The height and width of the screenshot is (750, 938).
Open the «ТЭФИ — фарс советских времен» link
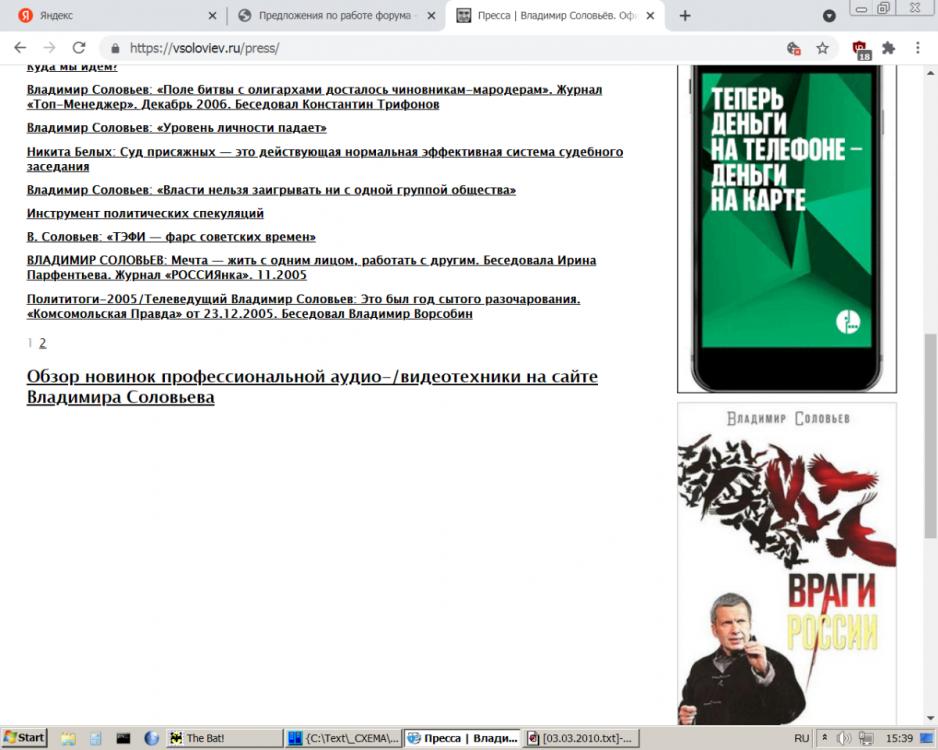(171, 237)
